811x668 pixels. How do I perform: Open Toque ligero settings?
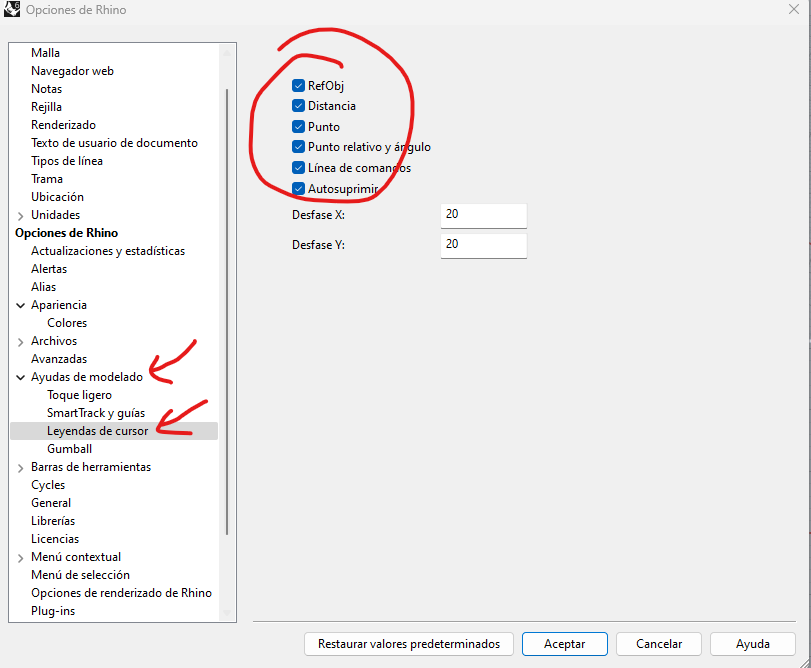click(x=79, y=395)
